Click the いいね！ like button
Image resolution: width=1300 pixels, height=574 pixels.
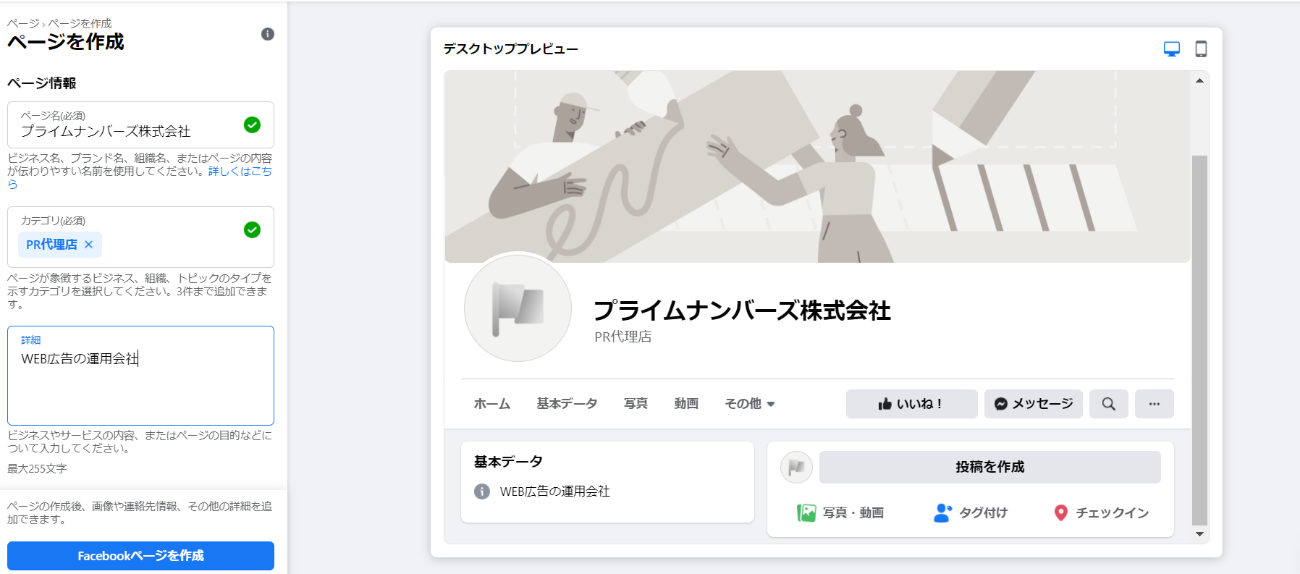coord(911,404)
